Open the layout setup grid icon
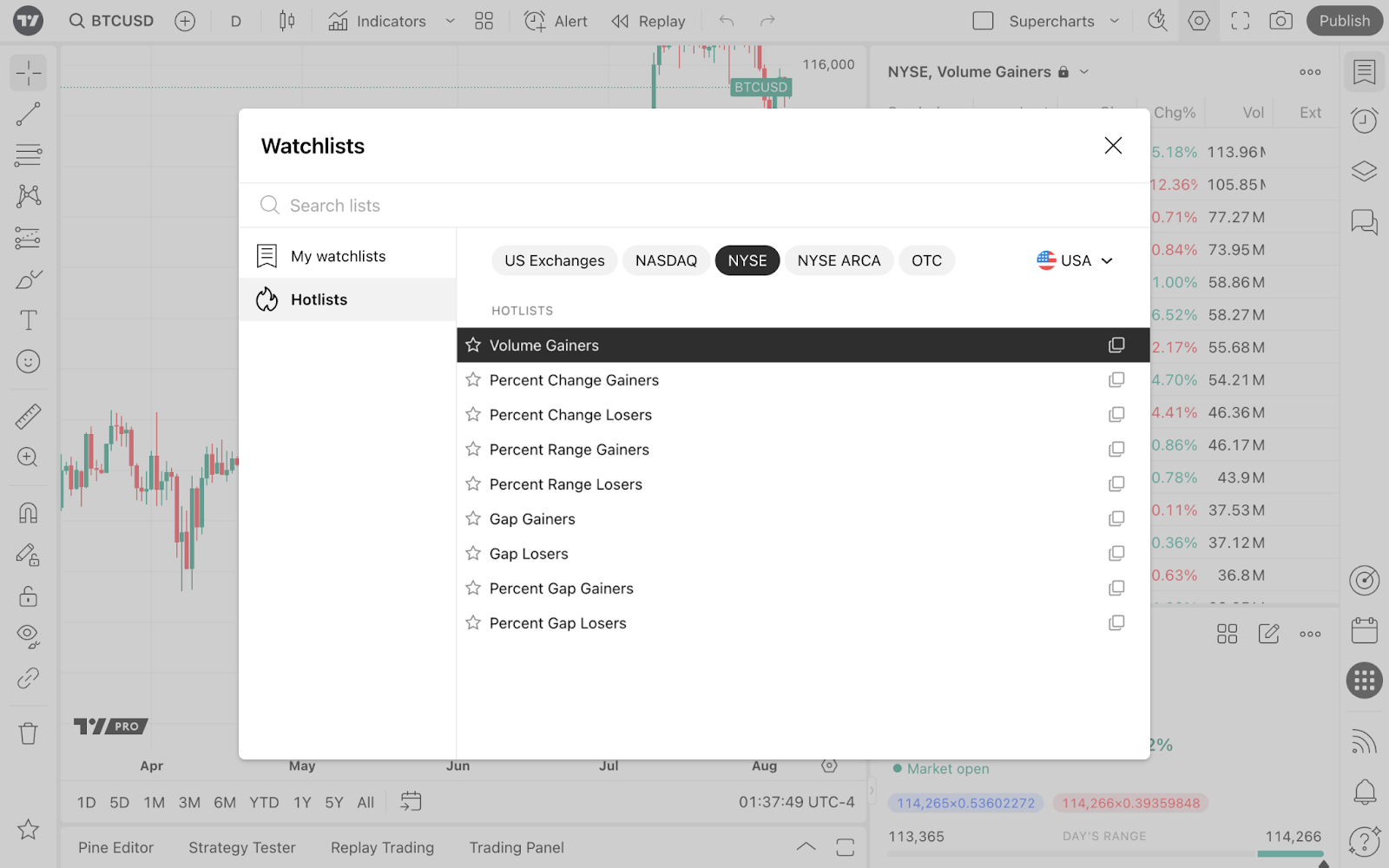 click(484, 21)
